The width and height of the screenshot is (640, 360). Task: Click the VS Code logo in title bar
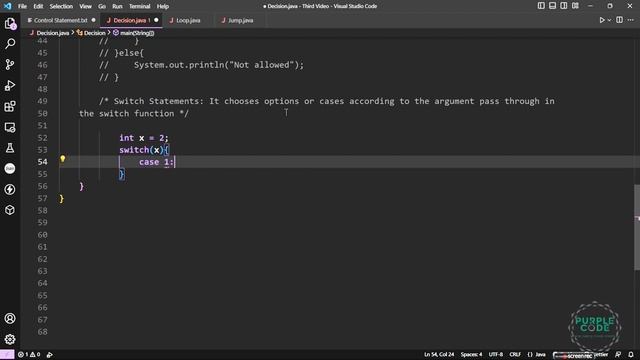7,6
